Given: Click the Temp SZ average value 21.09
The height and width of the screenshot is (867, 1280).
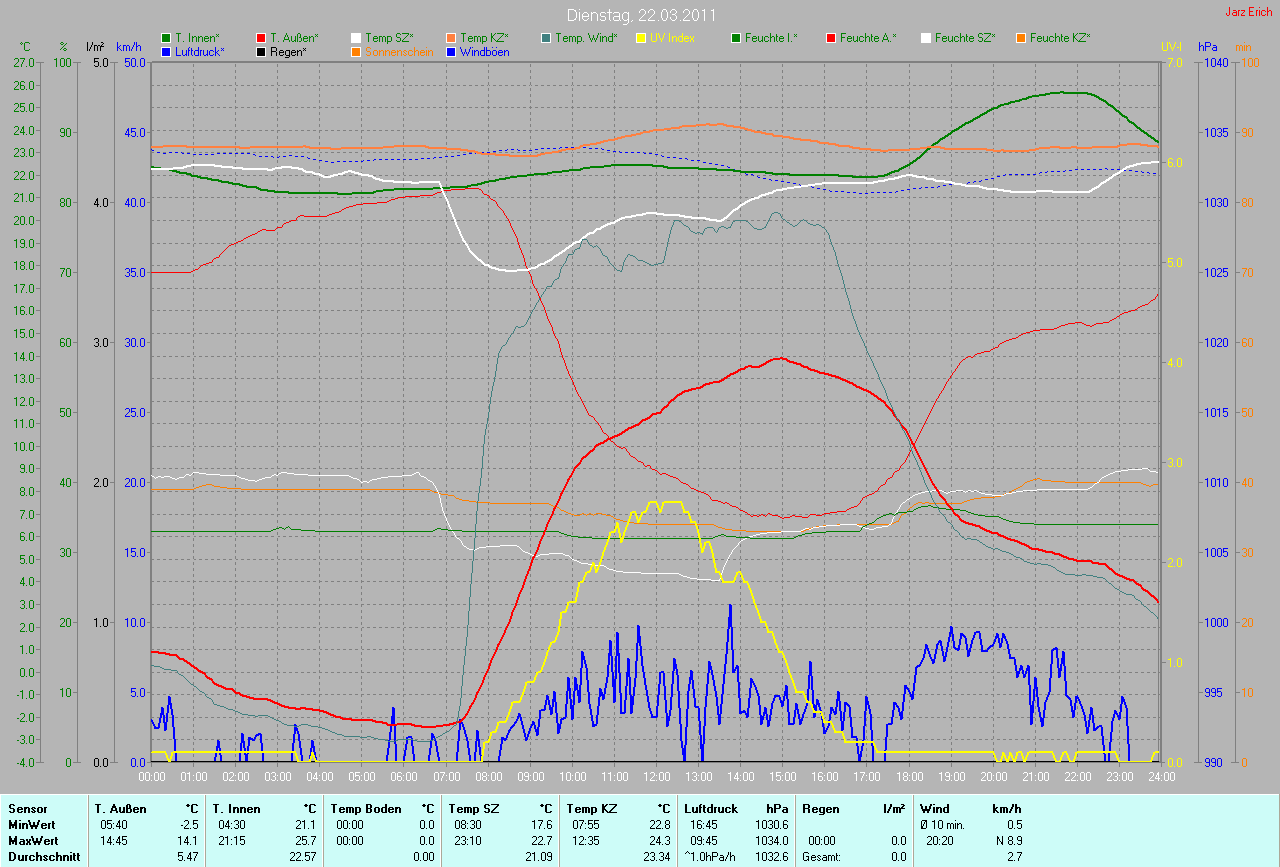Looking at the screenshot, I should pos(539,856).
